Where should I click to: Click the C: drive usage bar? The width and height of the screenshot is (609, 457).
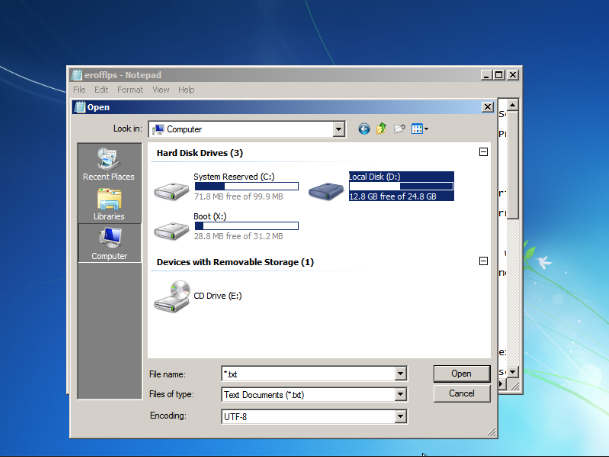pos(247,186)
